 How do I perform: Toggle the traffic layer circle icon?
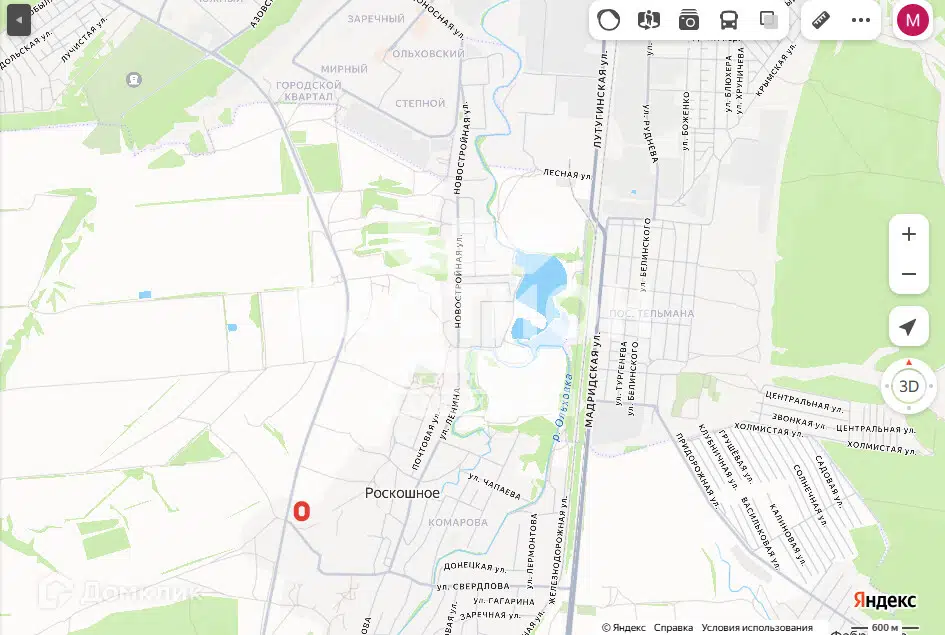click(x=608, y=20)
